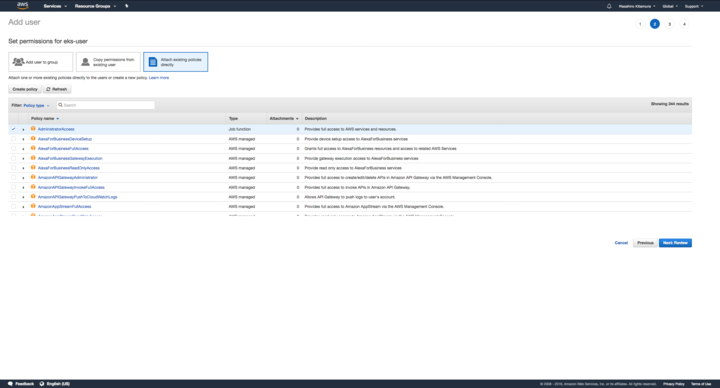Check the AlexaForBusinessReadOnlyAccess policy checkbox
This screenshot has height=388, width=720.
13,168
